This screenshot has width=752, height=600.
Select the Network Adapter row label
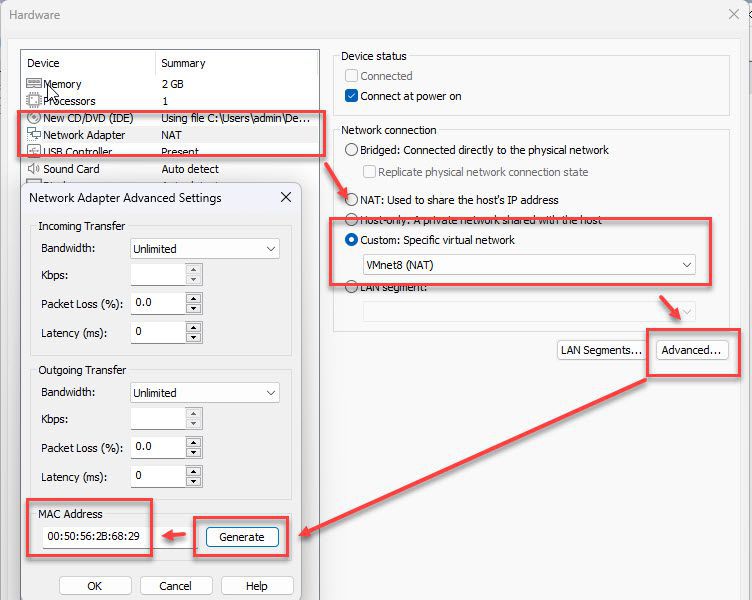(84, 135)
